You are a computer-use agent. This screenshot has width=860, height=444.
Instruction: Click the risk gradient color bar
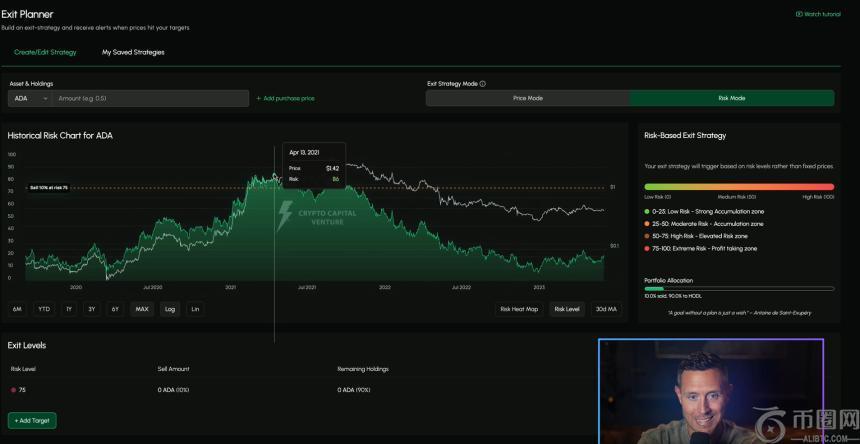pyautogui.click(x=739, y=186)
